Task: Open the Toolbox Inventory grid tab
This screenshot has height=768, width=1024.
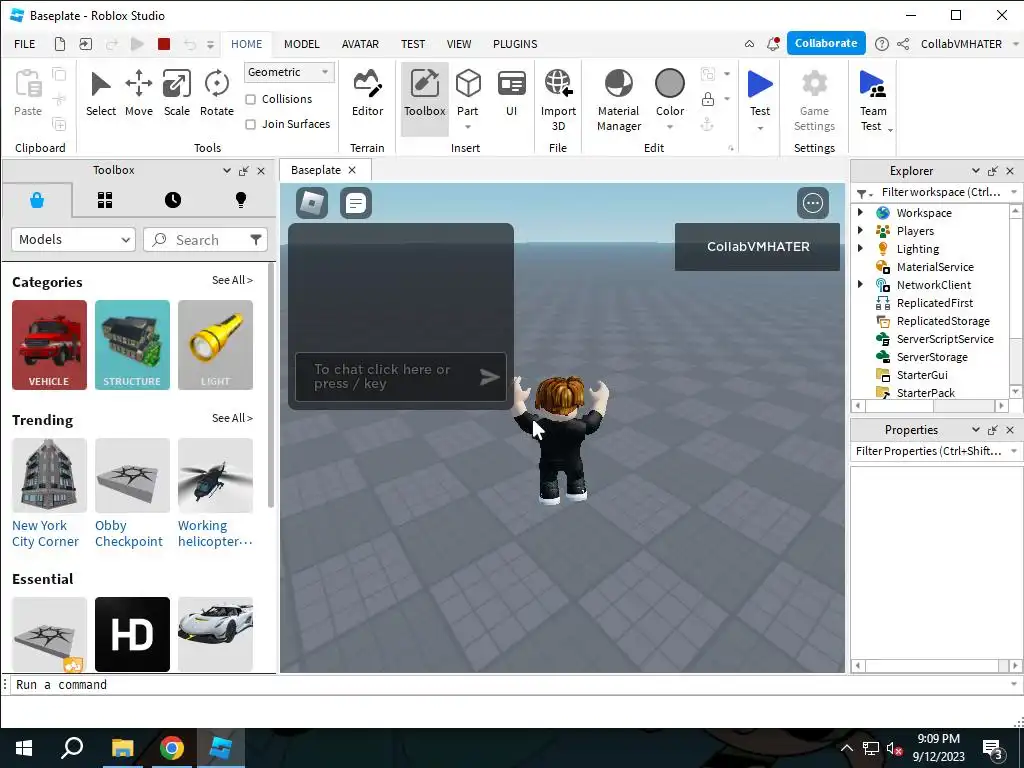Action: pyautogui.click(x=105, y=200)
